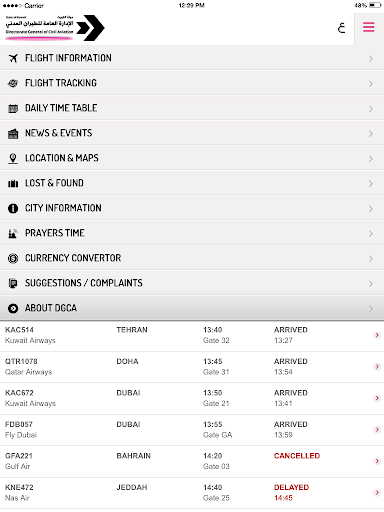This screenshot has width=384, height=512.
Task: Open flight QTR1078 Qatar Airways row
Action: click(x=192, y=367)
